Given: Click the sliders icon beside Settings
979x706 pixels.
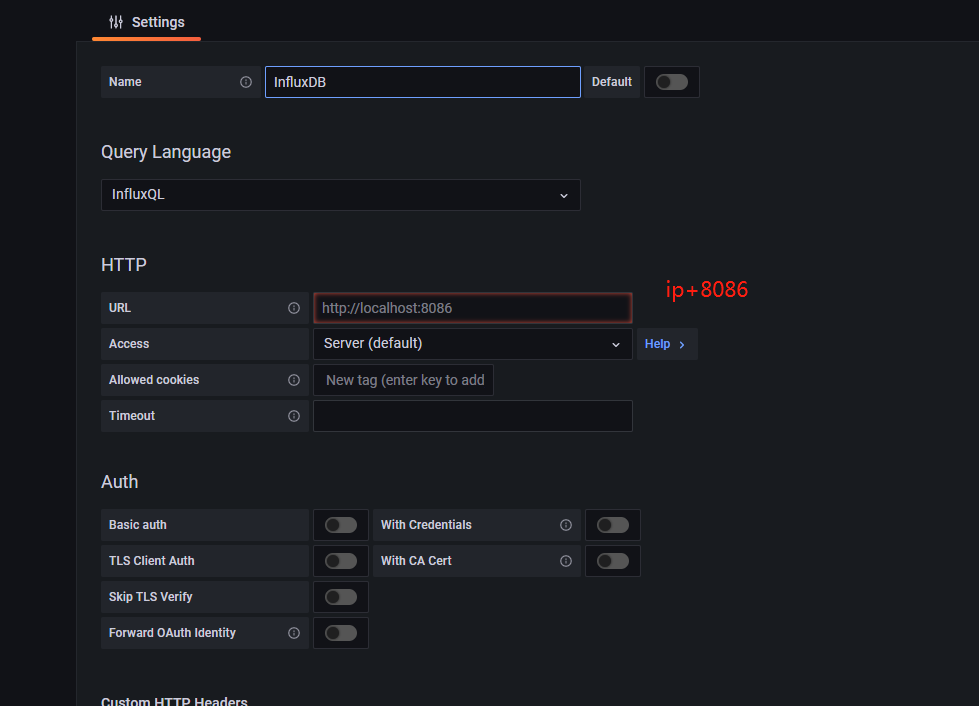Looking at the screenshot, I should point(116,22).
